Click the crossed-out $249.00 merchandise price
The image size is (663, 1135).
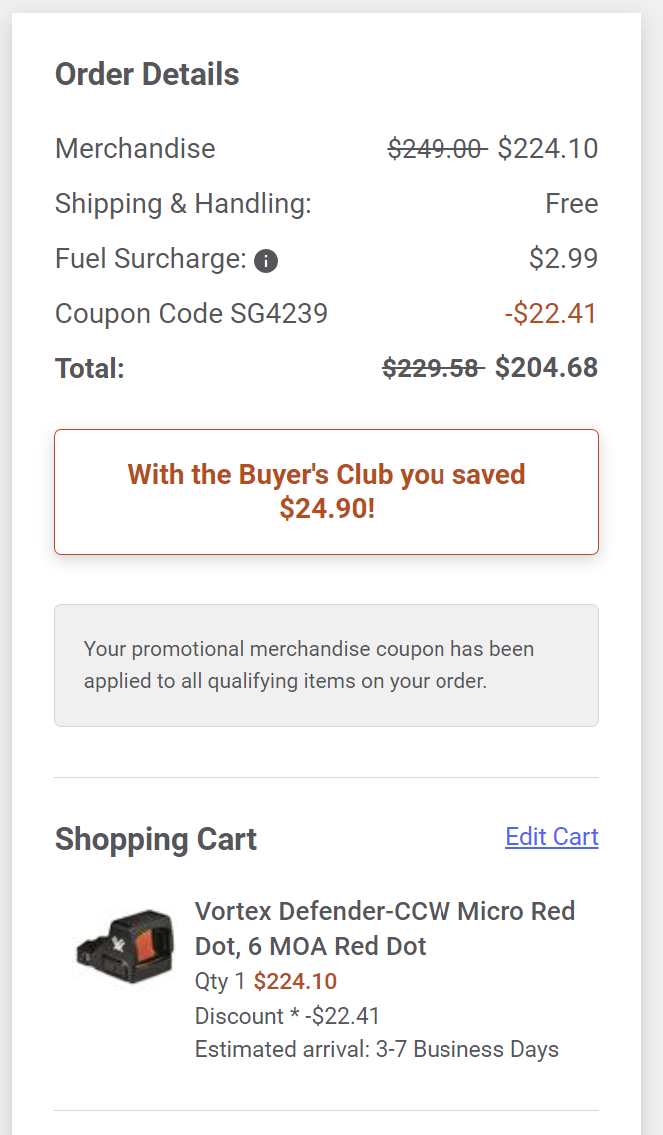[x=437, y=148]
